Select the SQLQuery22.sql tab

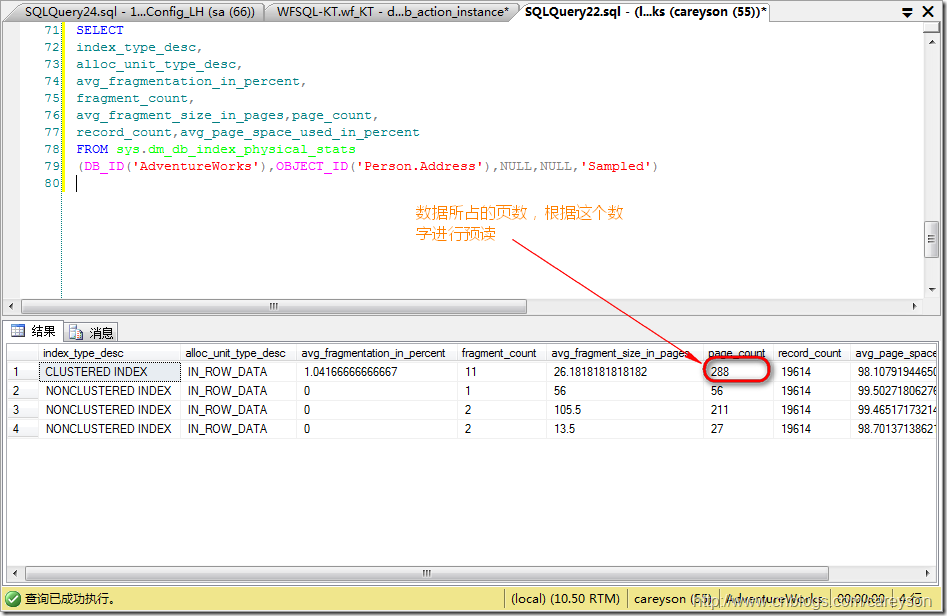coord(645,11)
